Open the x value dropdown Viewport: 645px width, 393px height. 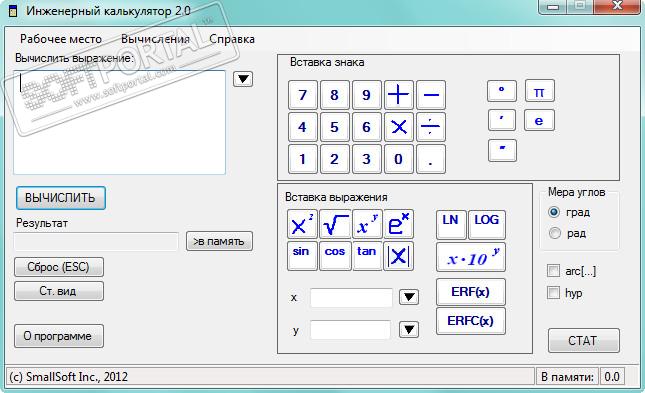(x=409, y=297)
